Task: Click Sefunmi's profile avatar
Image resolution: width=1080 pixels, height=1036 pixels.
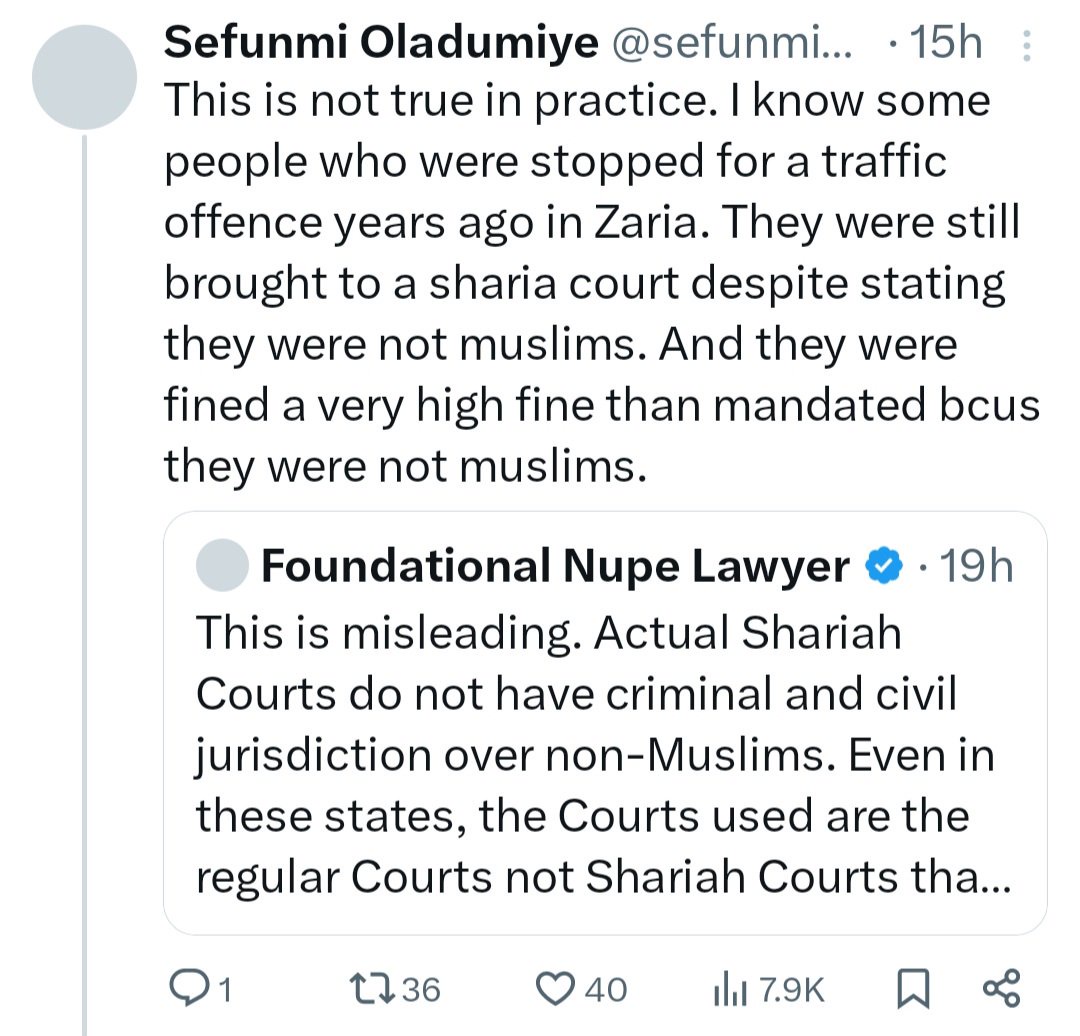Action: coord(84,75)
